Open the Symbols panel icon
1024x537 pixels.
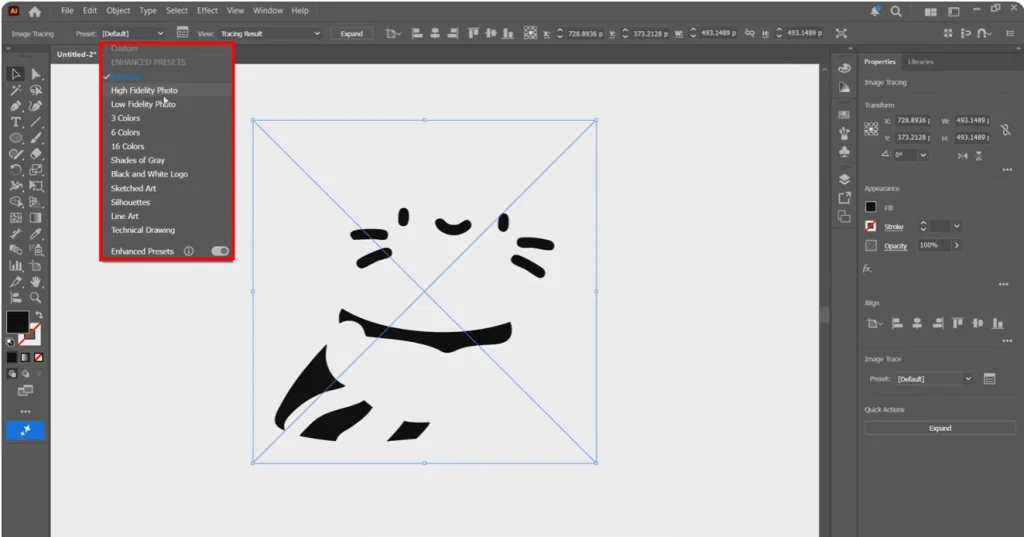pos(844,152)
